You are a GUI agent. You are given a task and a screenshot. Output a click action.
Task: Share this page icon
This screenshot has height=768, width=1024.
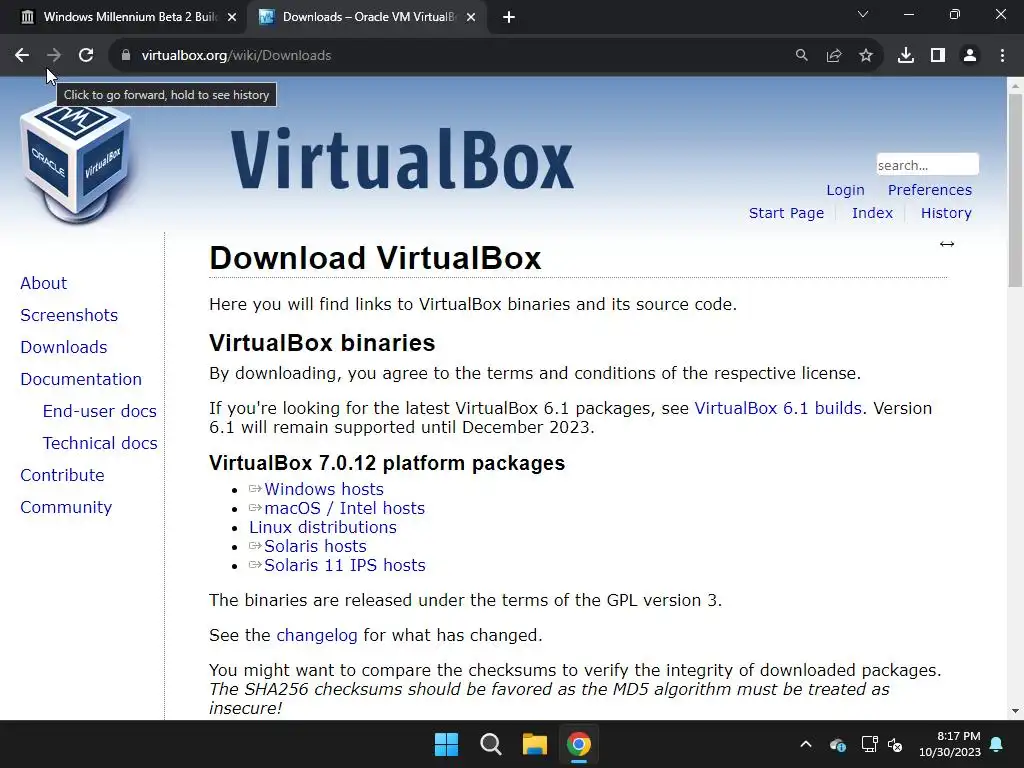(x=834, y=56)
